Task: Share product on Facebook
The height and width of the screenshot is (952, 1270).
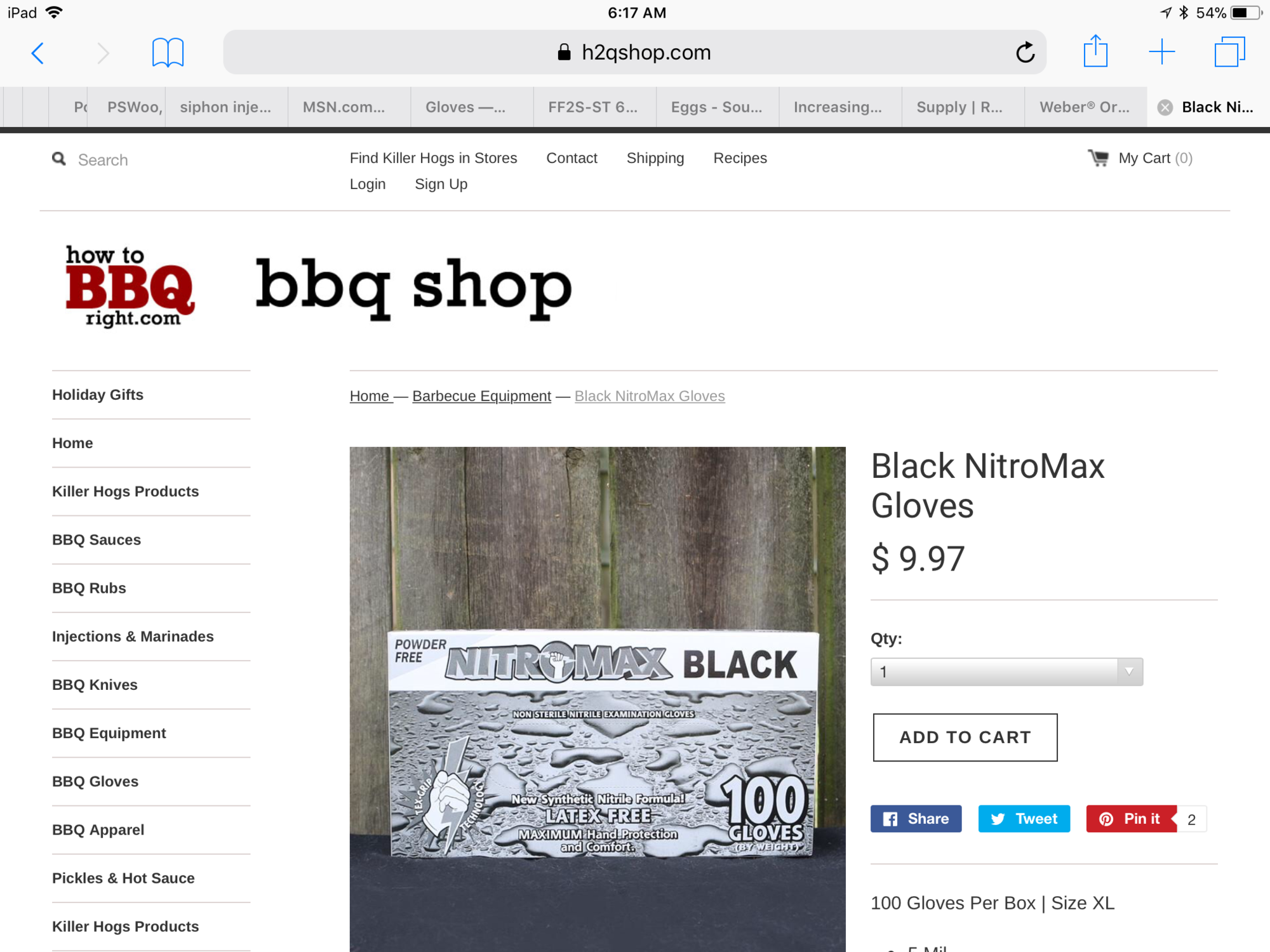Action: pos(916,819)
